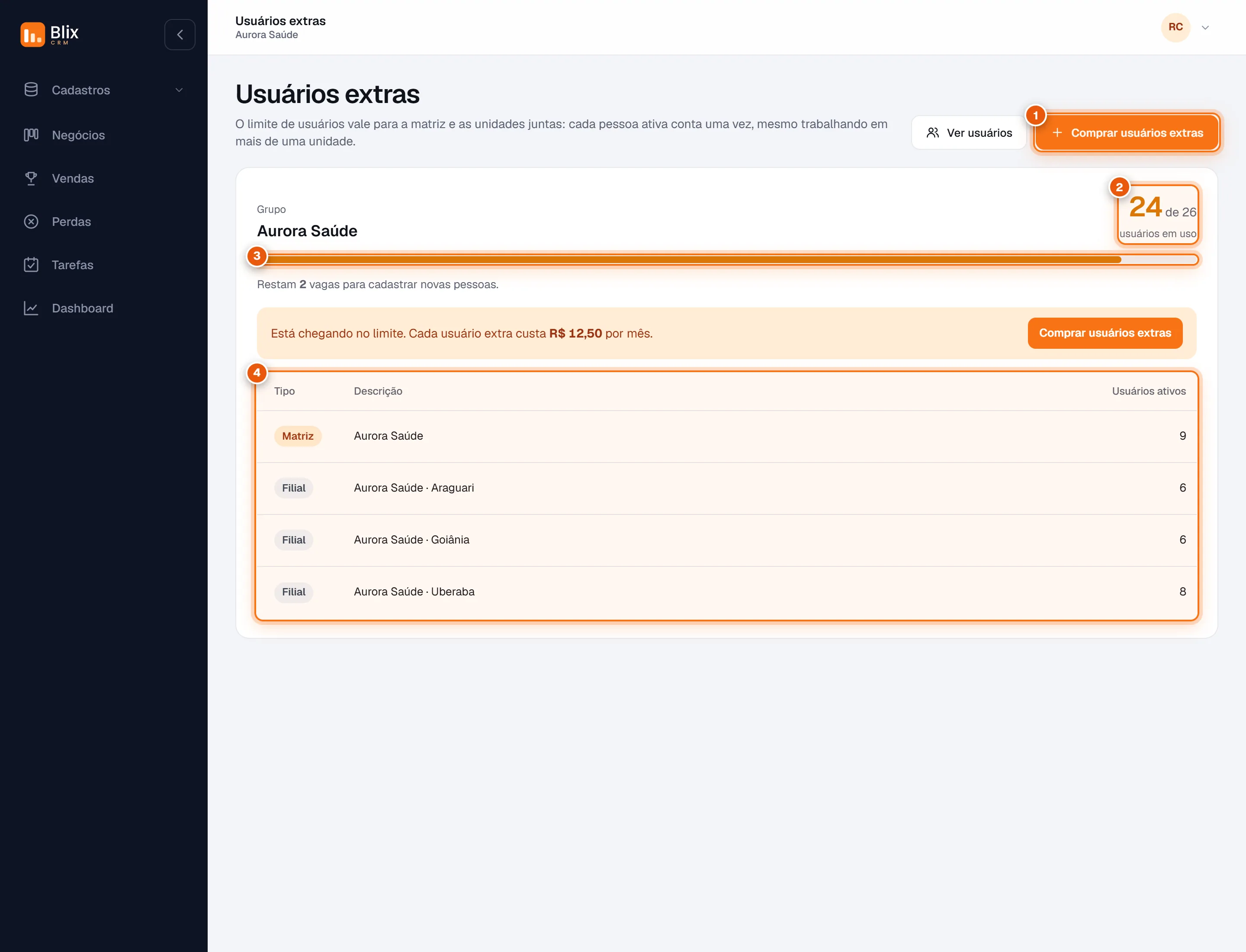Select the Aurora Saúde · Goiânia row
Viewport: 1246px width, 952px height.
[x=727, y=540]
